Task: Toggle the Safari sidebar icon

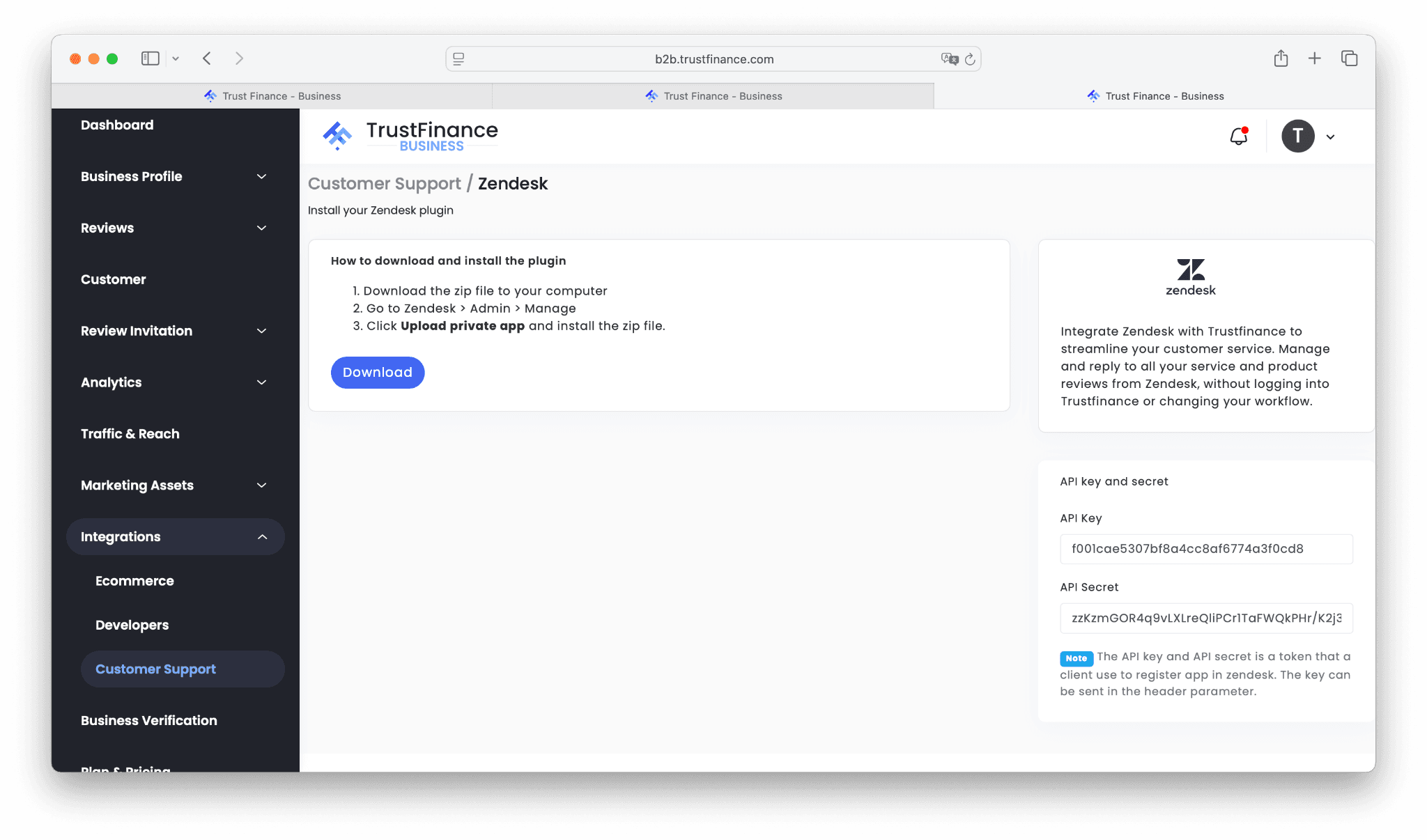Action: pyautogui.click(x=150, y=59)
